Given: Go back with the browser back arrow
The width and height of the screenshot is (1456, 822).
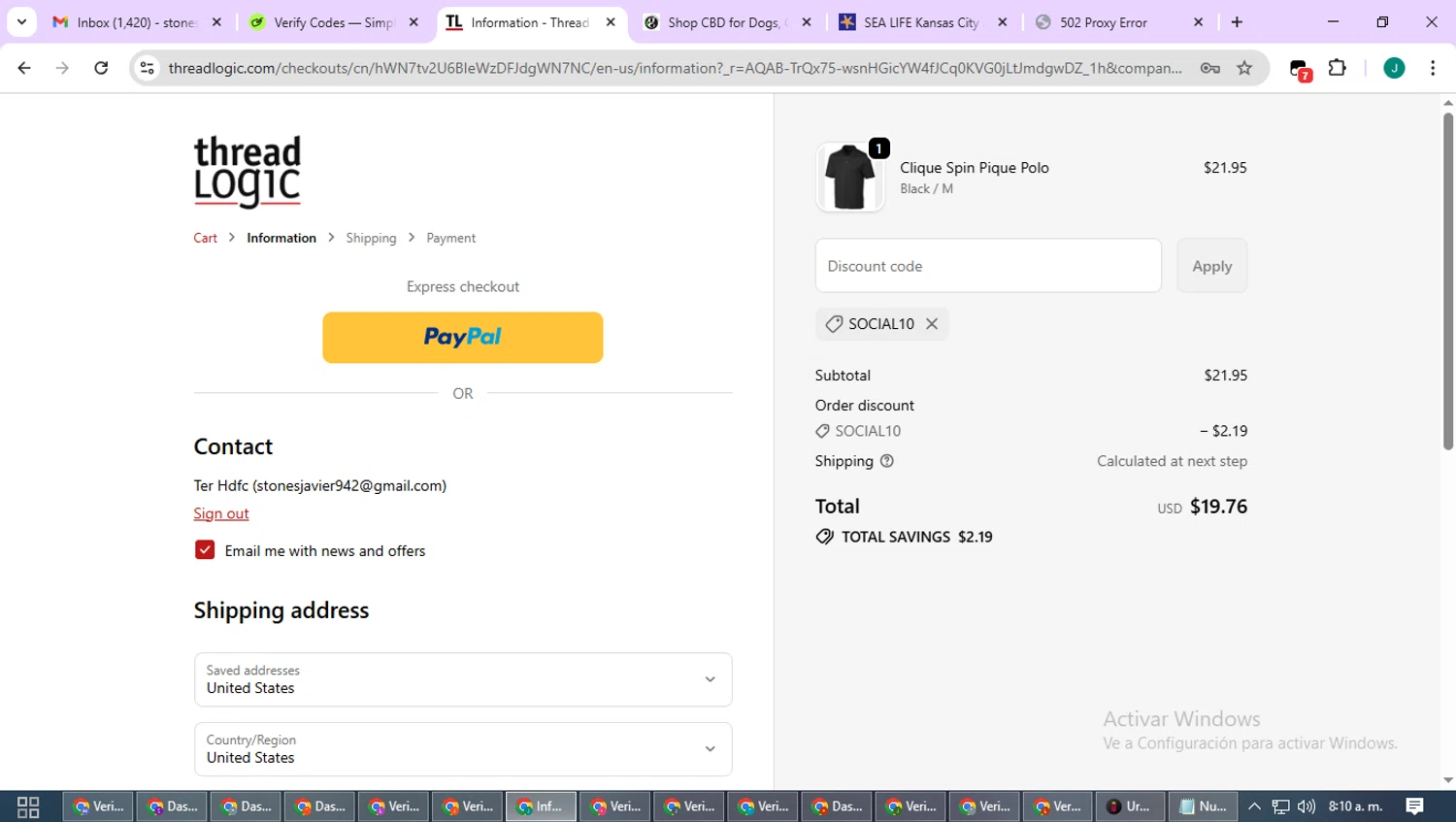Looking at the screenshot, I should click(x=24, y=68).
